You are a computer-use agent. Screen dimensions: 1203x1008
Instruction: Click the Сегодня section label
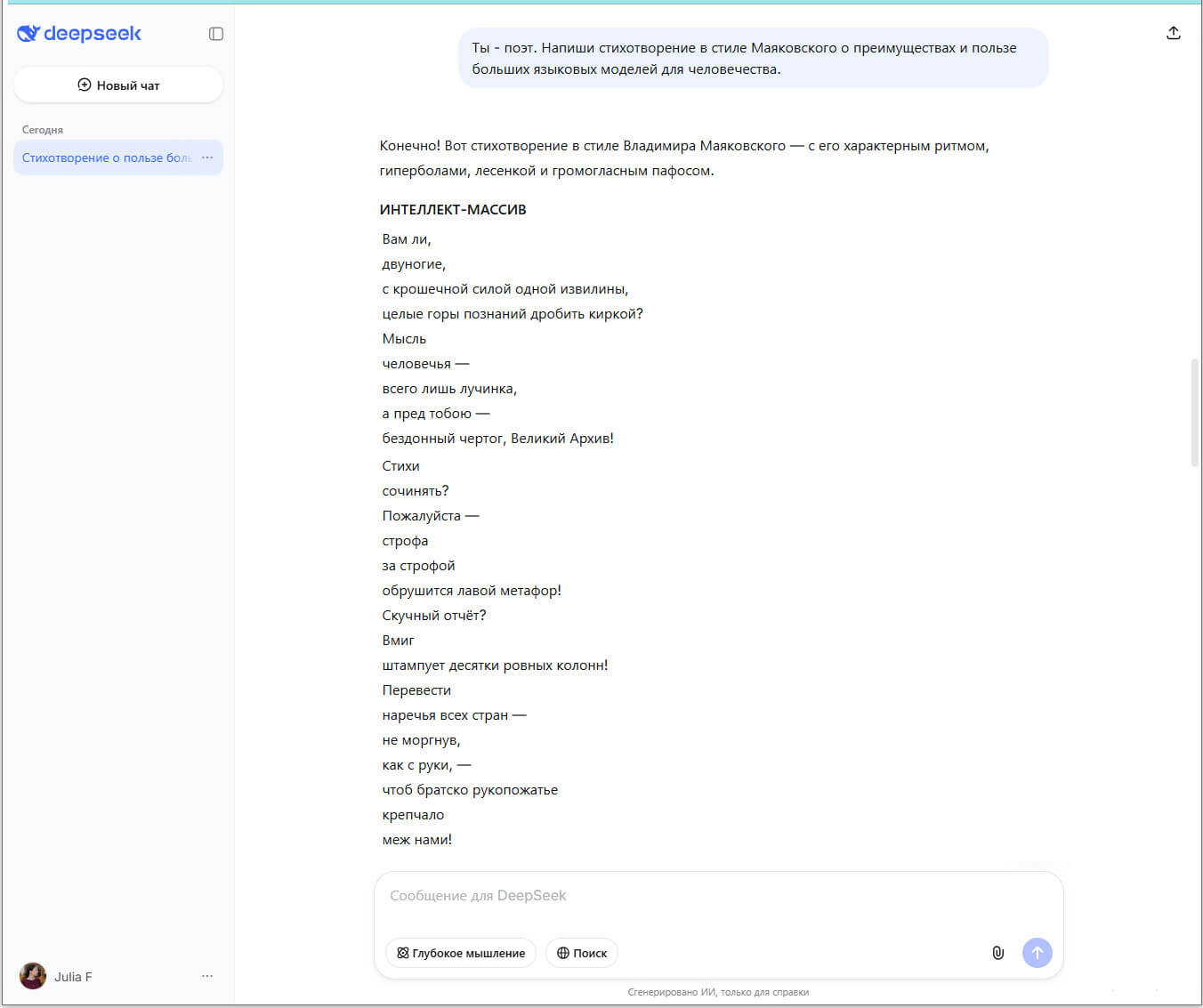coord(43,129)
